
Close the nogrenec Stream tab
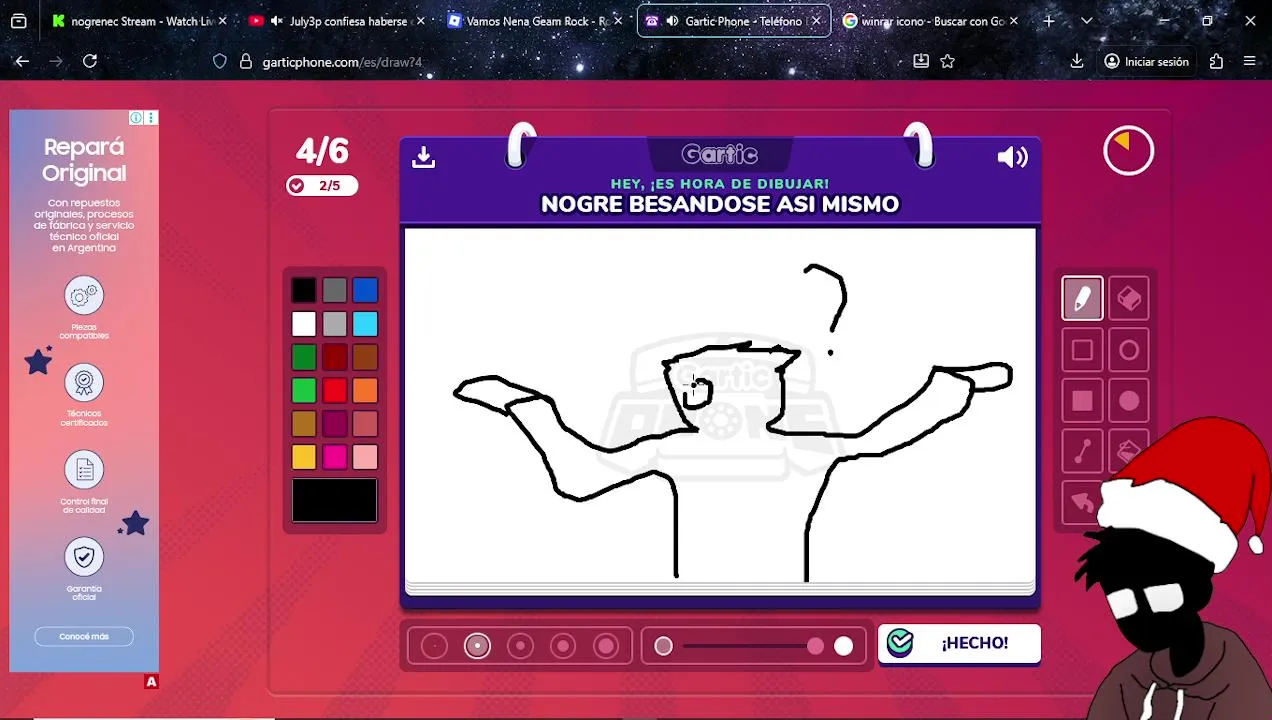tap(222, 21)
